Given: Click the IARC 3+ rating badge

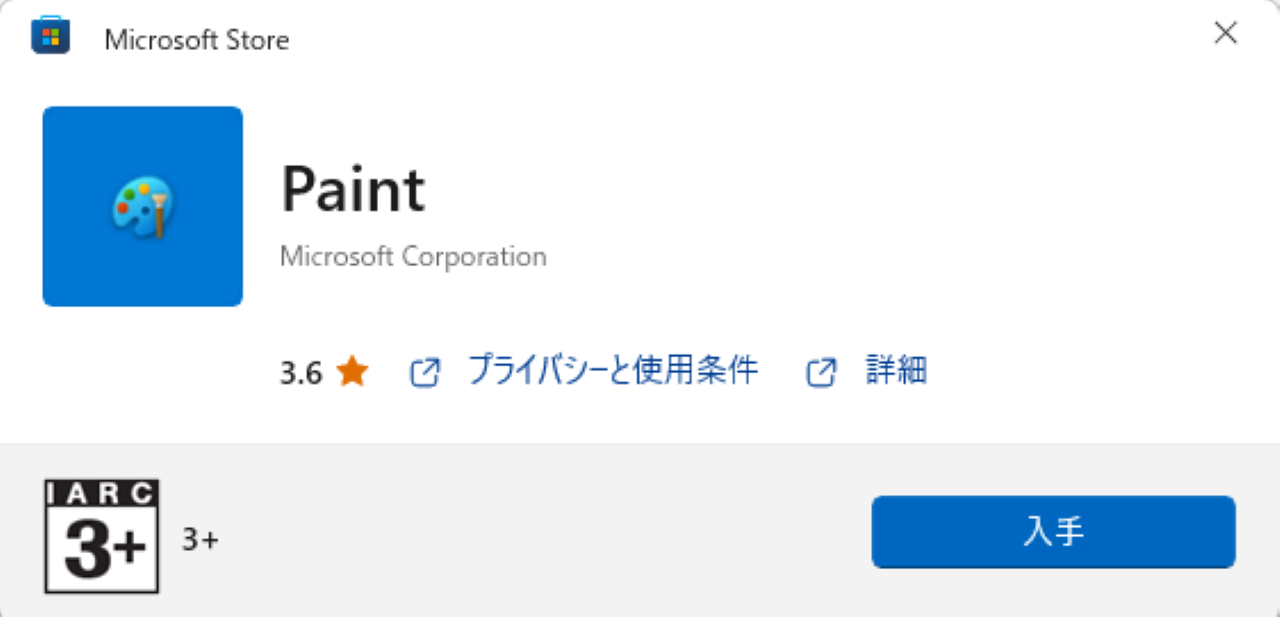Looking at the screenshot, I should 102,536.
